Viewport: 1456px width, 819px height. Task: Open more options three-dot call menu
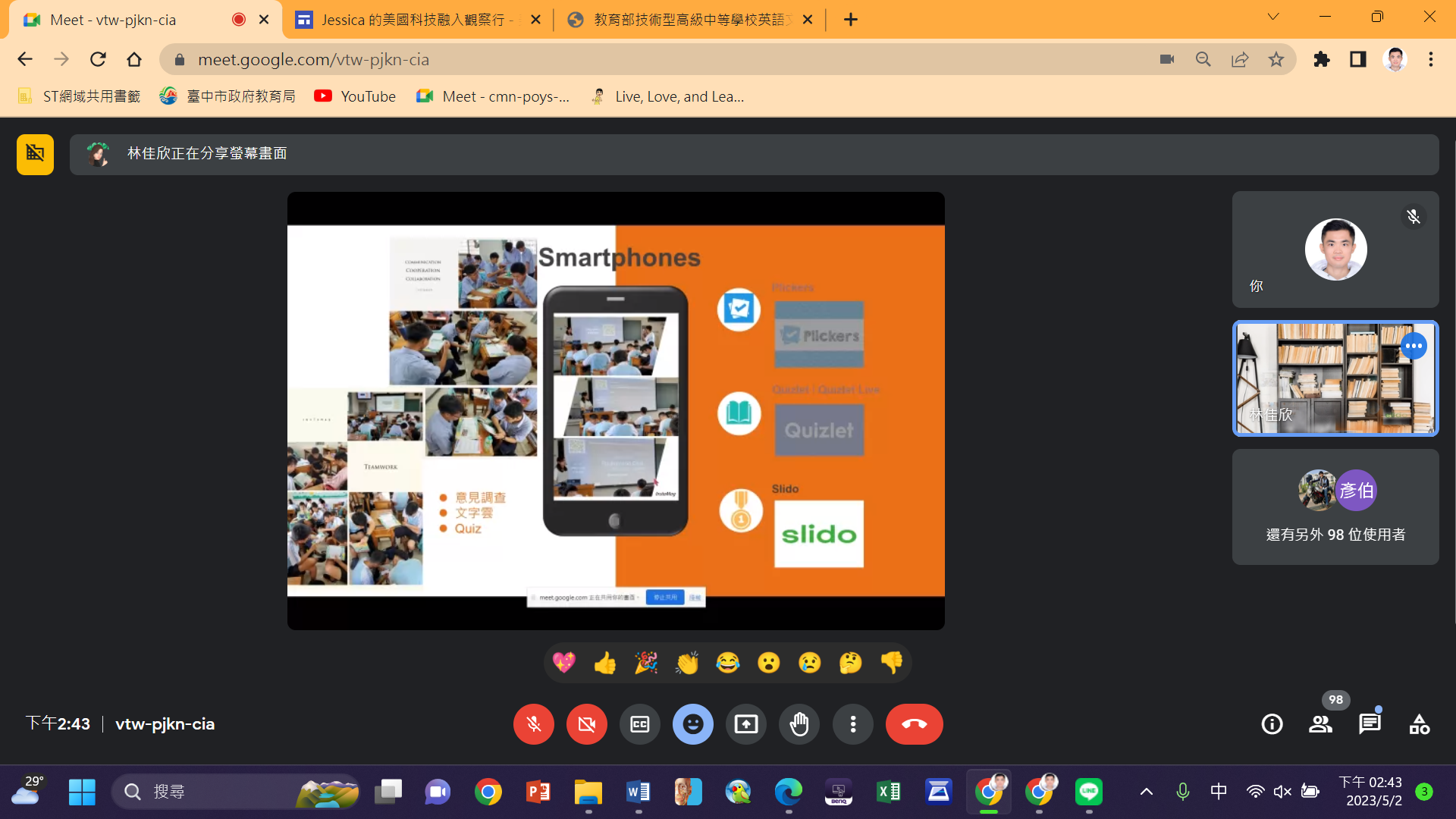tap(853, 724)
